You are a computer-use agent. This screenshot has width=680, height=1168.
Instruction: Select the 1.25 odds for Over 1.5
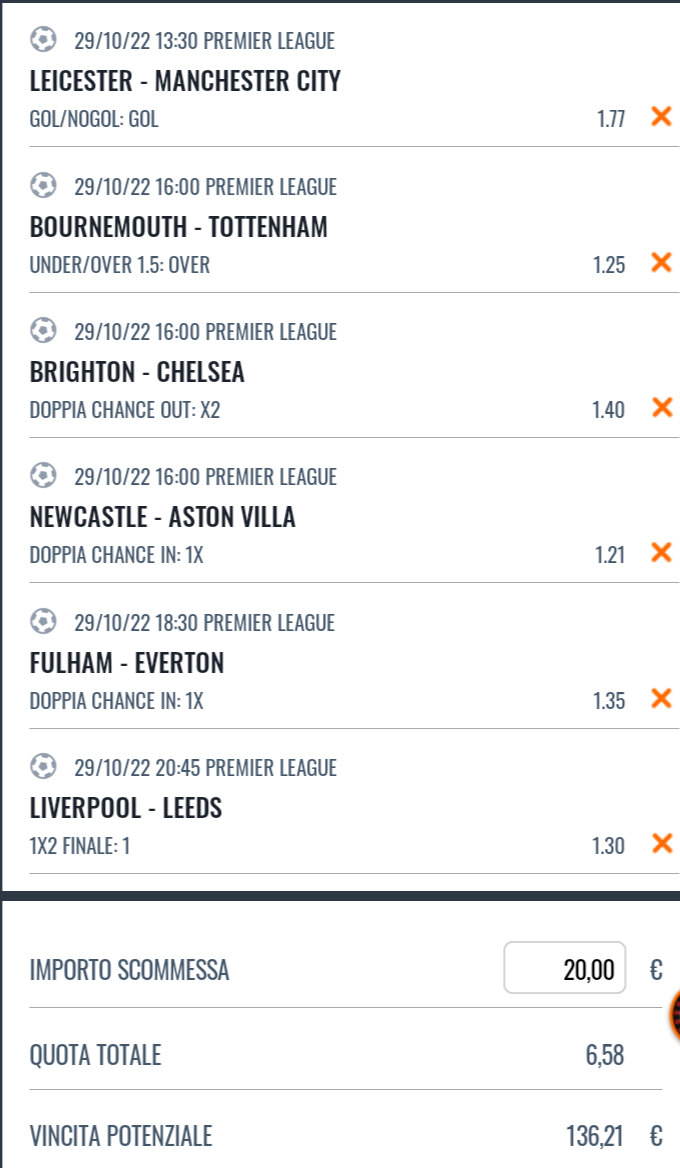[x=608, y=265]
